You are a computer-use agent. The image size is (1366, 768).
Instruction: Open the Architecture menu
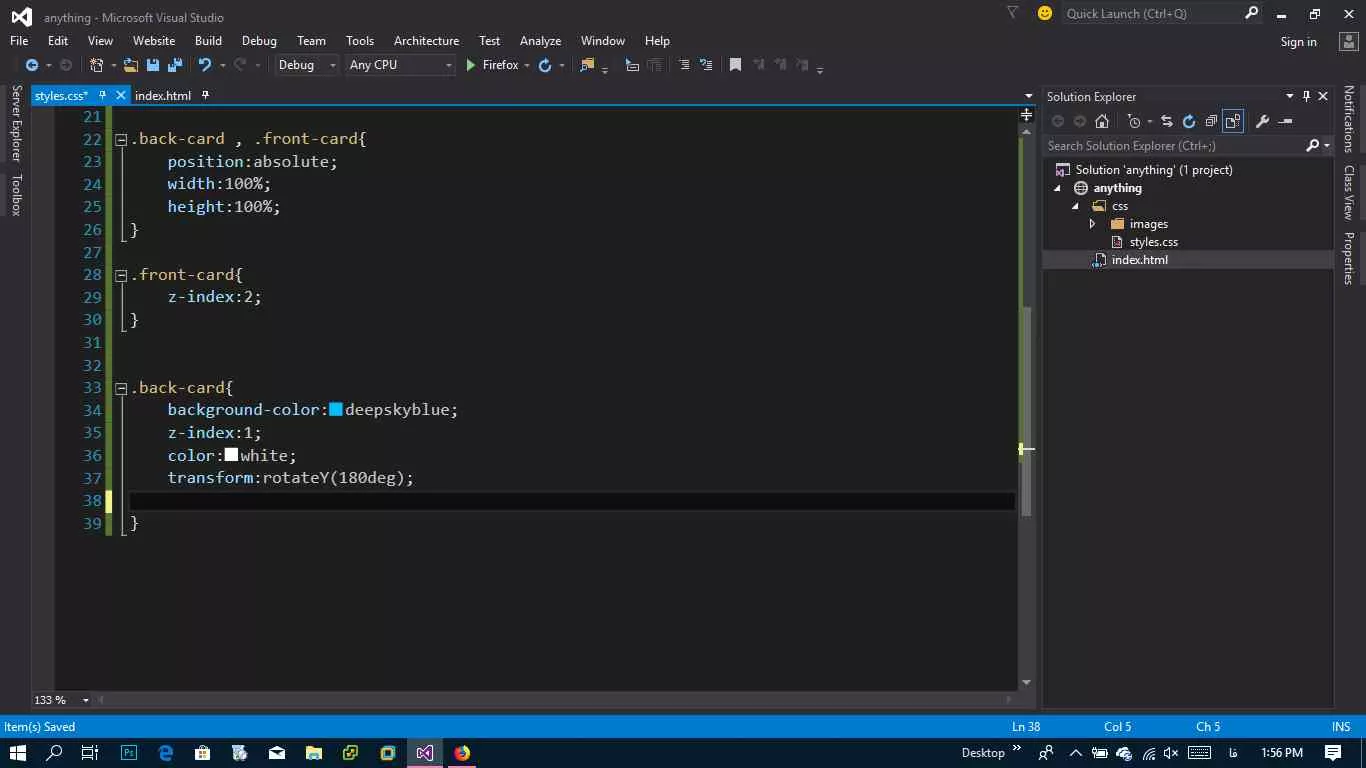tap(426, 41)
